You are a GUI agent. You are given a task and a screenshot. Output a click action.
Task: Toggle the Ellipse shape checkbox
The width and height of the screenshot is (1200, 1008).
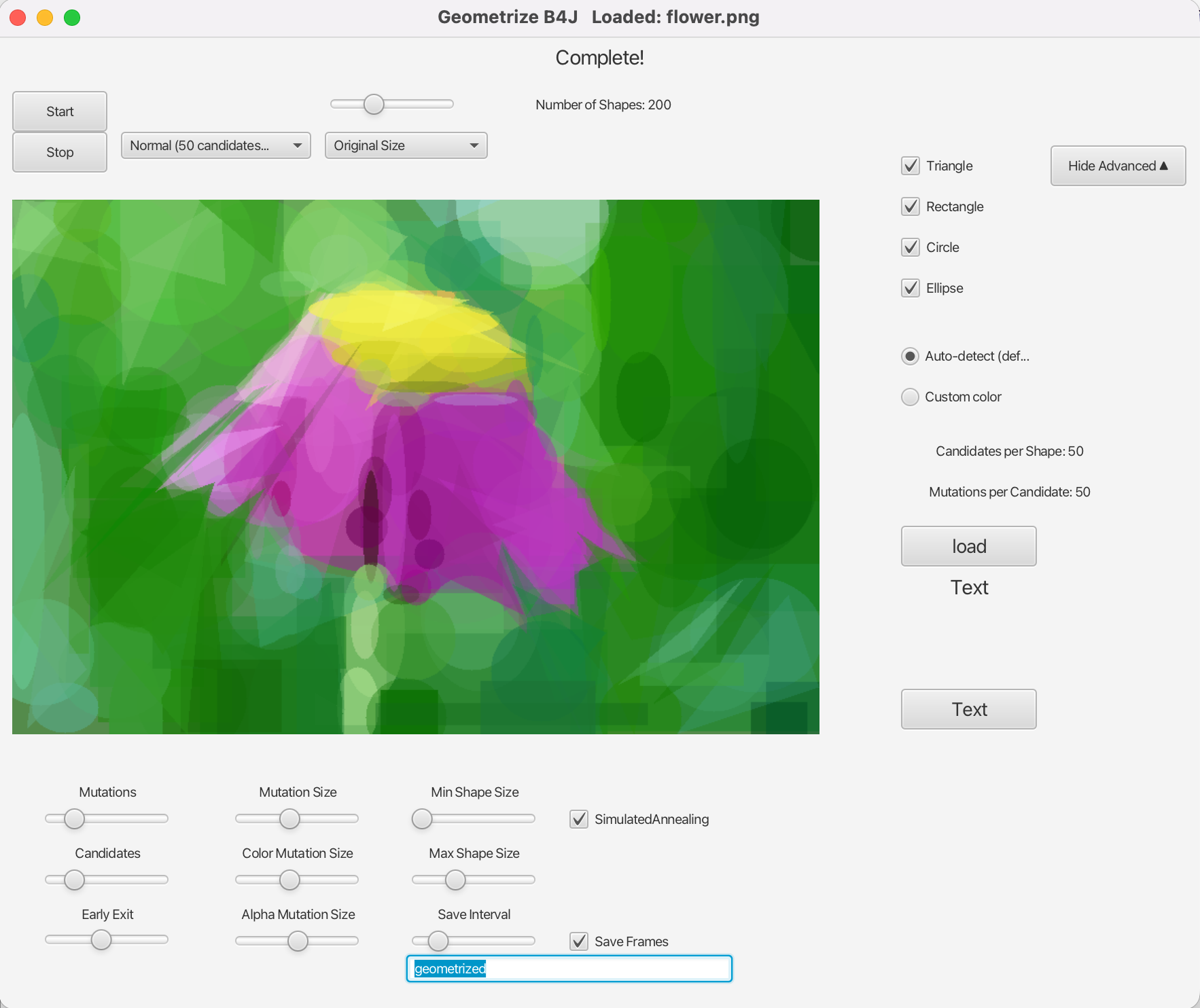pos(911,287)
